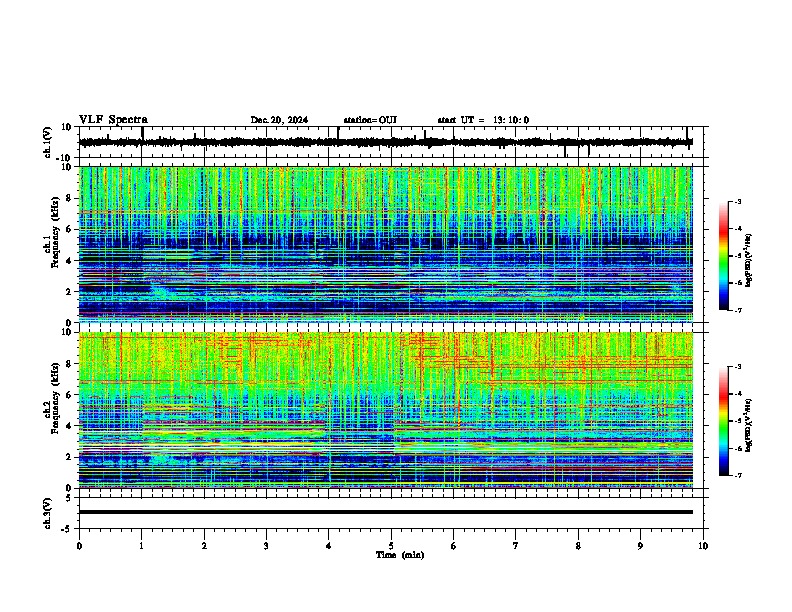Click the 'ch.1(V)' waveform axis label
The height and width of the screenshot is (612, 792).
coord(48,142)
